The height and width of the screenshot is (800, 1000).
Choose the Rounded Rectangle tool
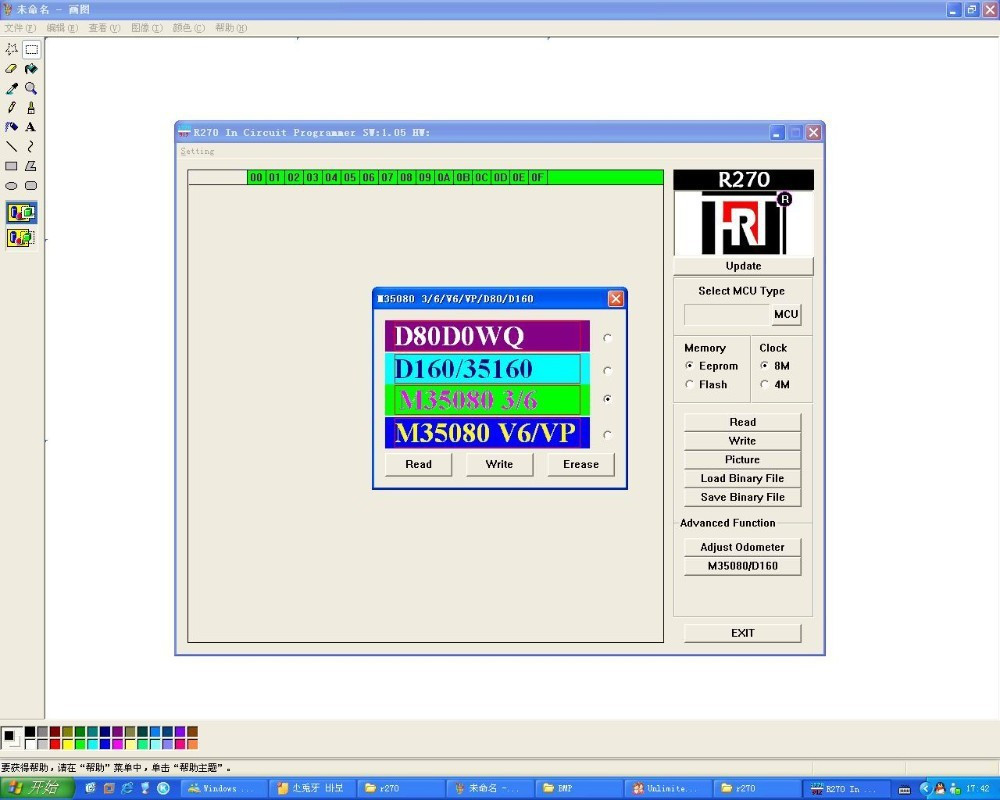click(x=31, y=186)
